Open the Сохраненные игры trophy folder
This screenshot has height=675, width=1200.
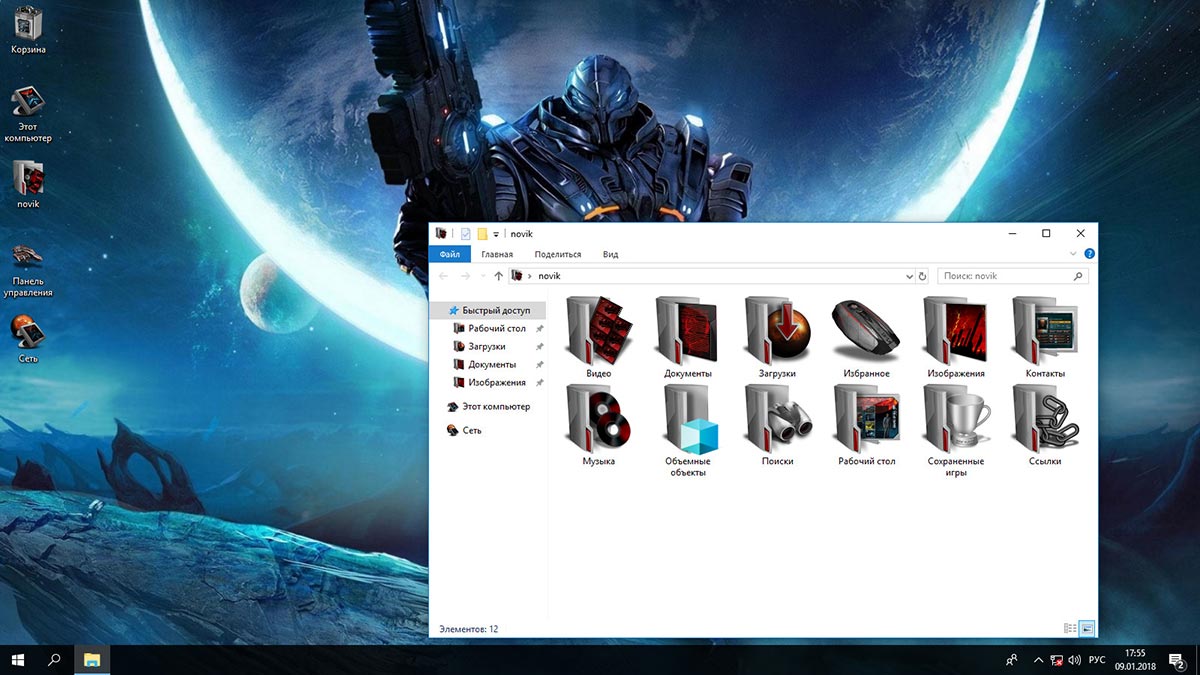tap(955, 419)
